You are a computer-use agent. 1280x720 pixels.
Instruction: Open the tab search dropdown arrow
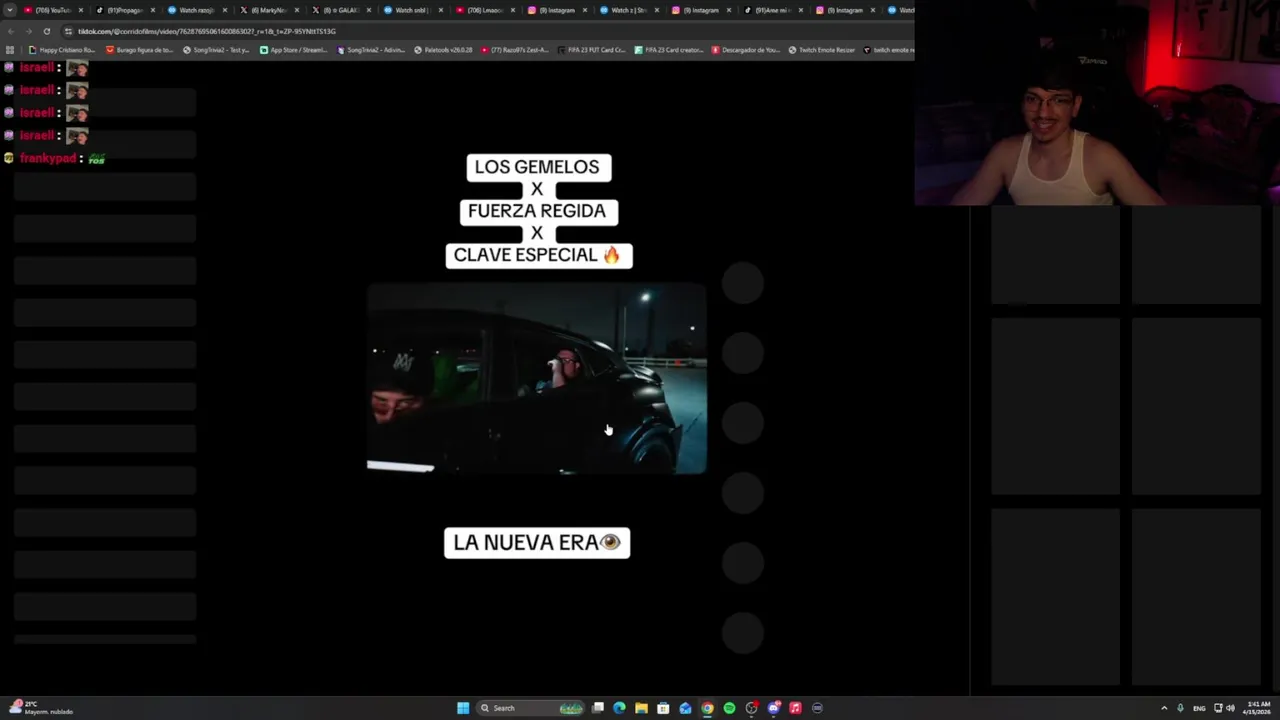coord(10,10)
